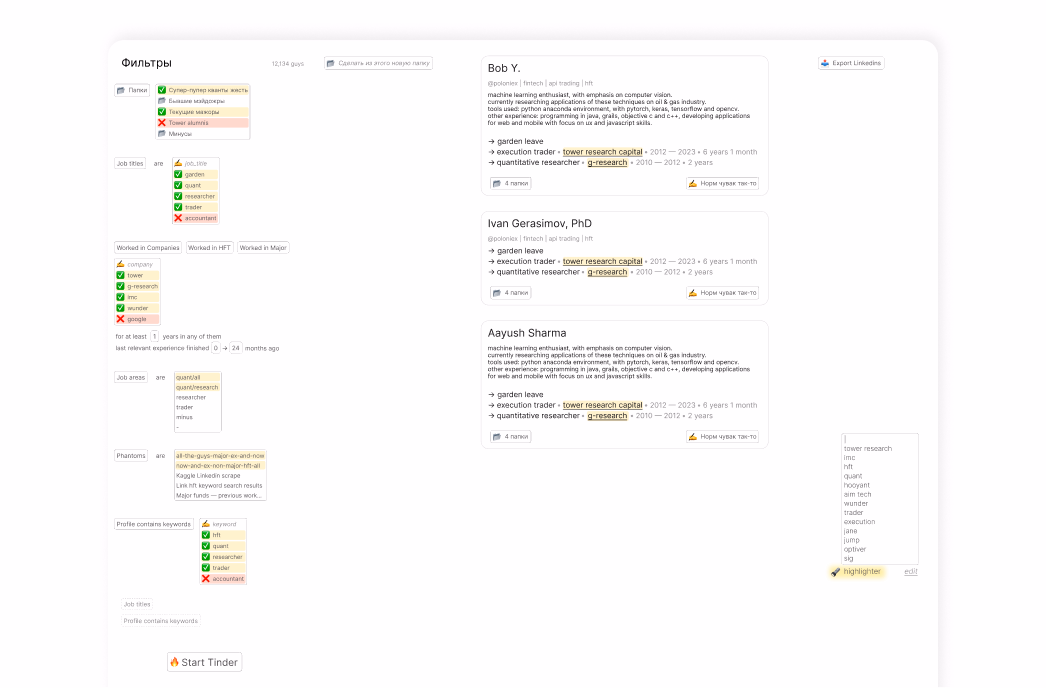Click pencil icon in Aayush Sharma card's note

(x=692, y=437)
